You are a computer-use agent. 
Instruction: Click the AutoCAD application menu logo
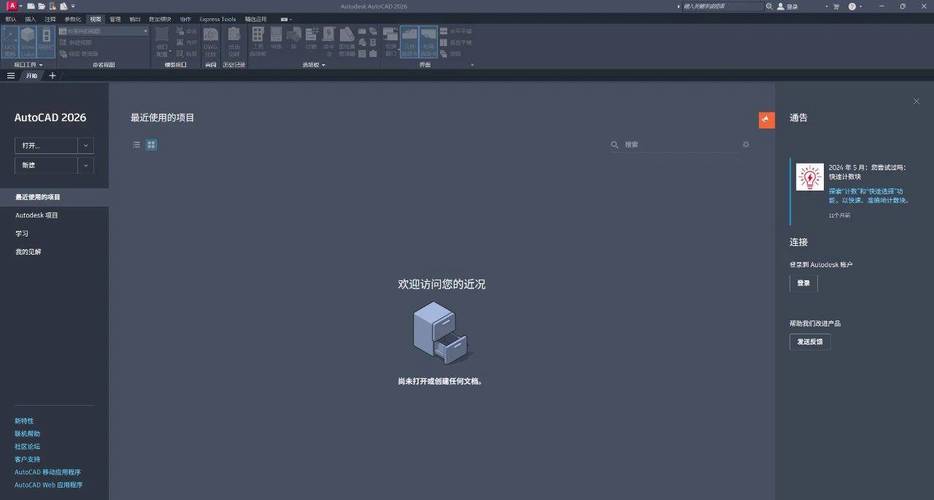[12, 6]
